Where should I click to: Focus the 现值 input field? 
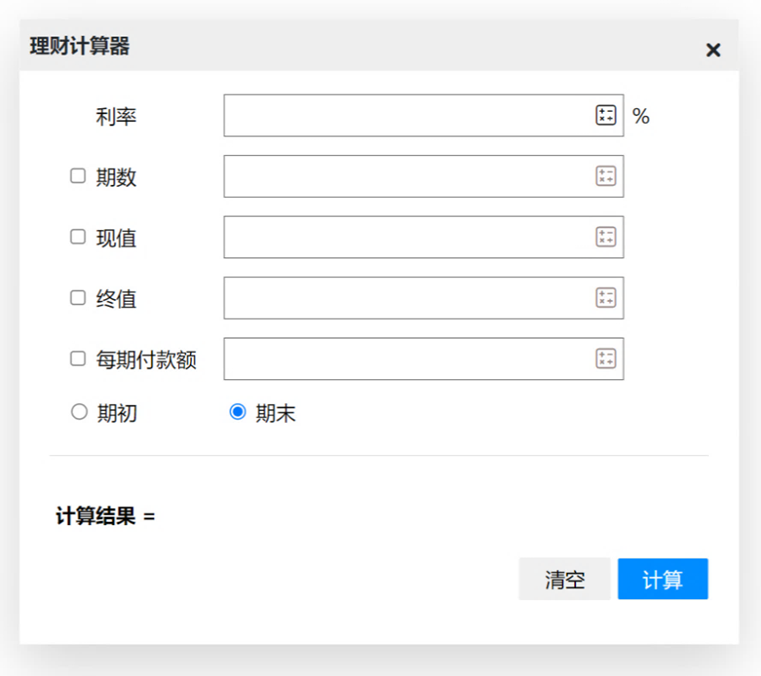pyautogui.click(x=424, y=237)
